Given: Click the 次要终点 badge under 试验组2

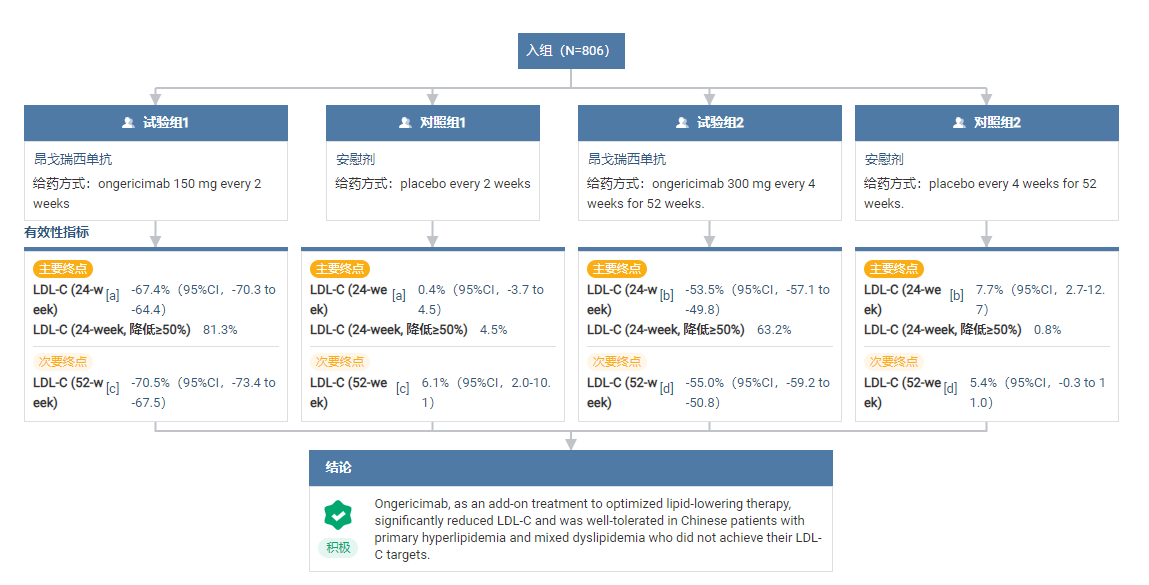Looking at the screenshot, I should coord(616,362).
